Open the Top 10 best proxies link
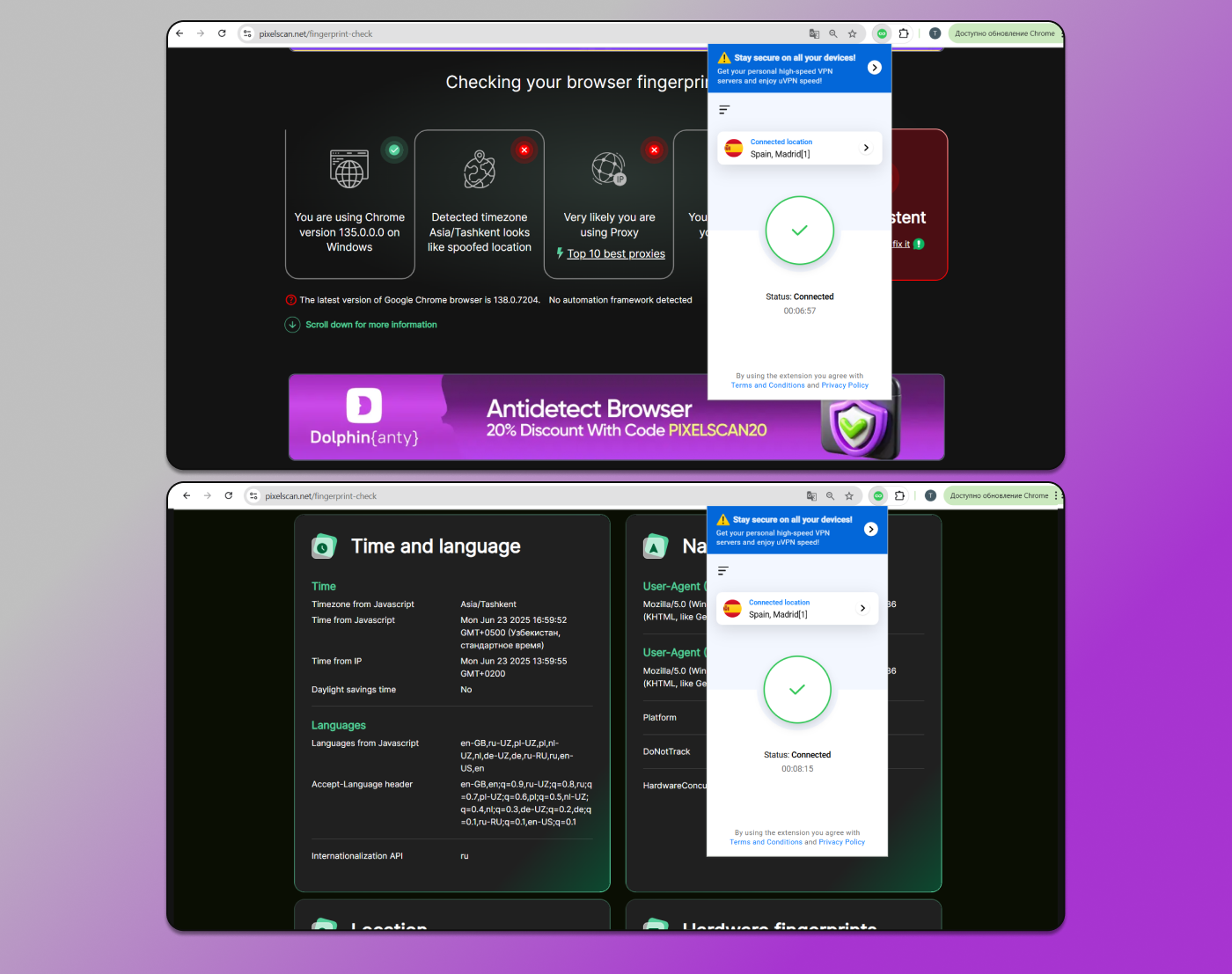Screen dimensions: 1232x974 click(615, 253)
